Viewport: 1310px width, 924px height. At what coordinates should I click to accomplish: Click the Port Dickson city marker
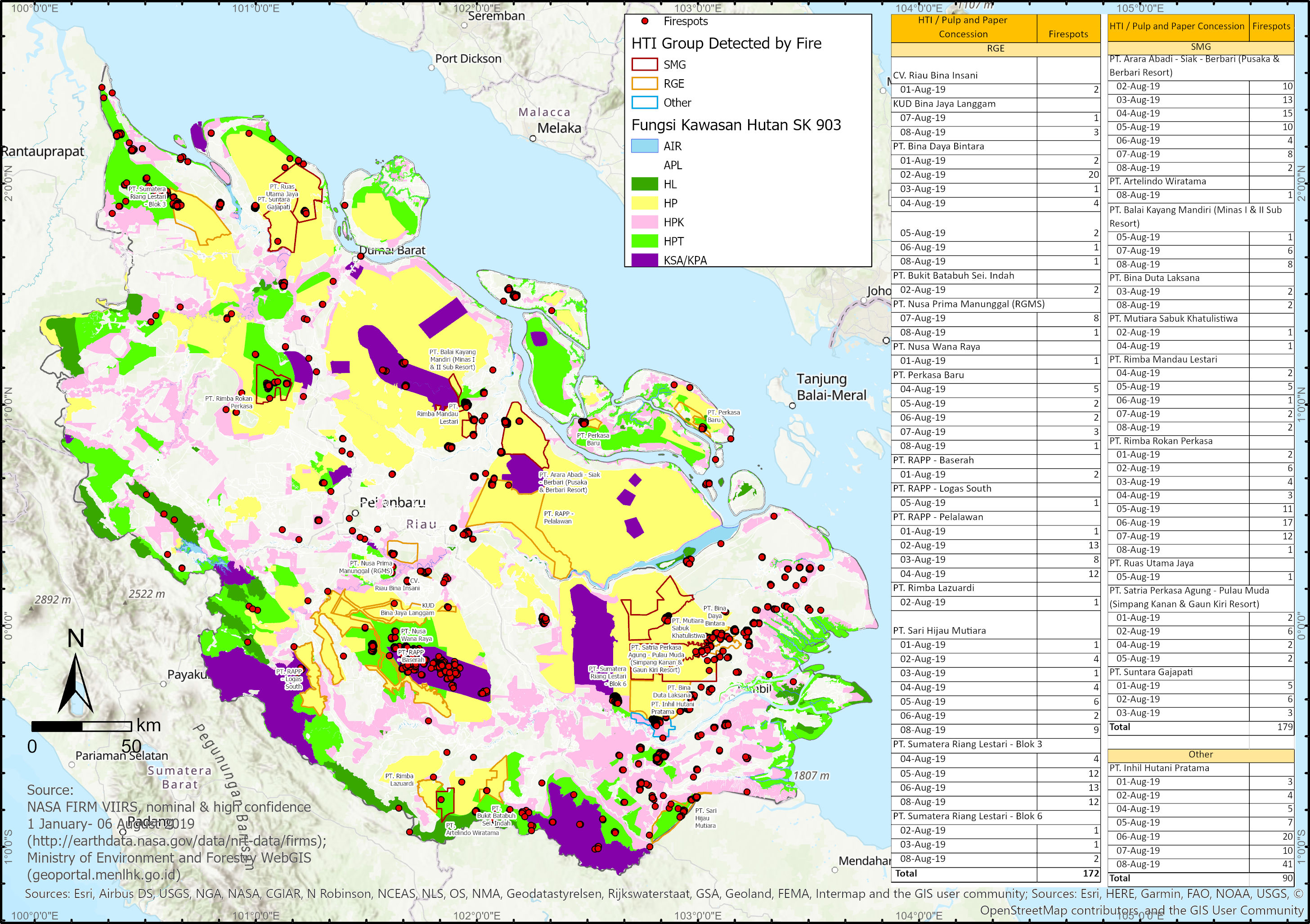[x=431, y=67]
